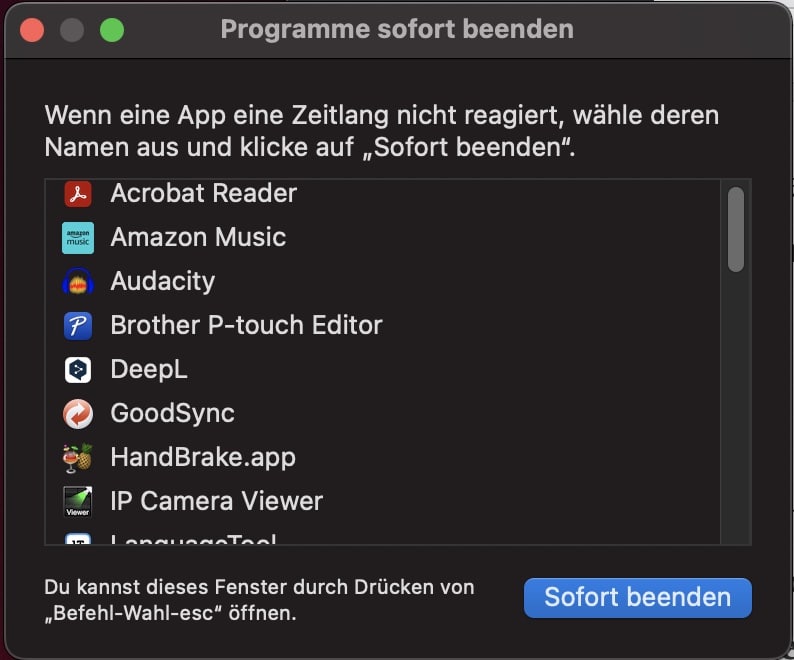The image size is (794, 660).
Task: Click the IP Camera Viewer icon
Action: [78, 501]
